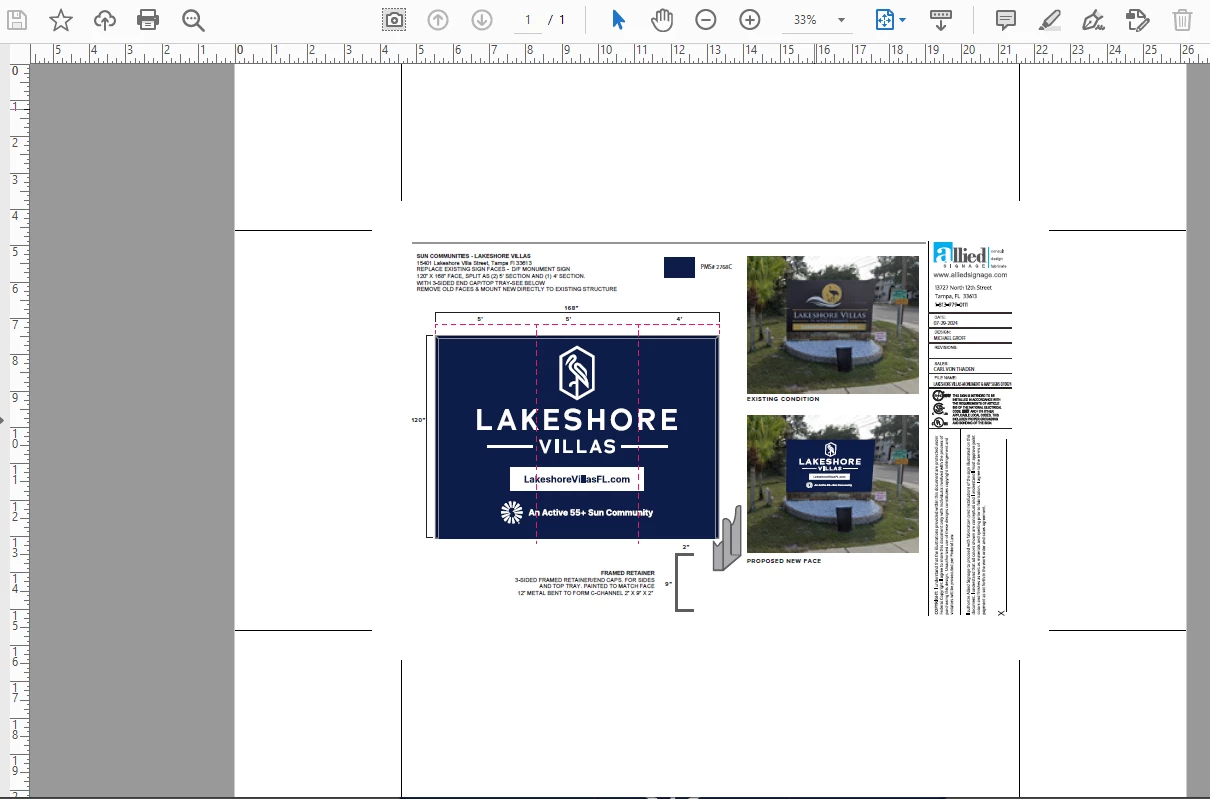Add a sticky note comment
Image resolution: width=1210 pixels, height=799 pixels.
click(x=1006, y=20)
